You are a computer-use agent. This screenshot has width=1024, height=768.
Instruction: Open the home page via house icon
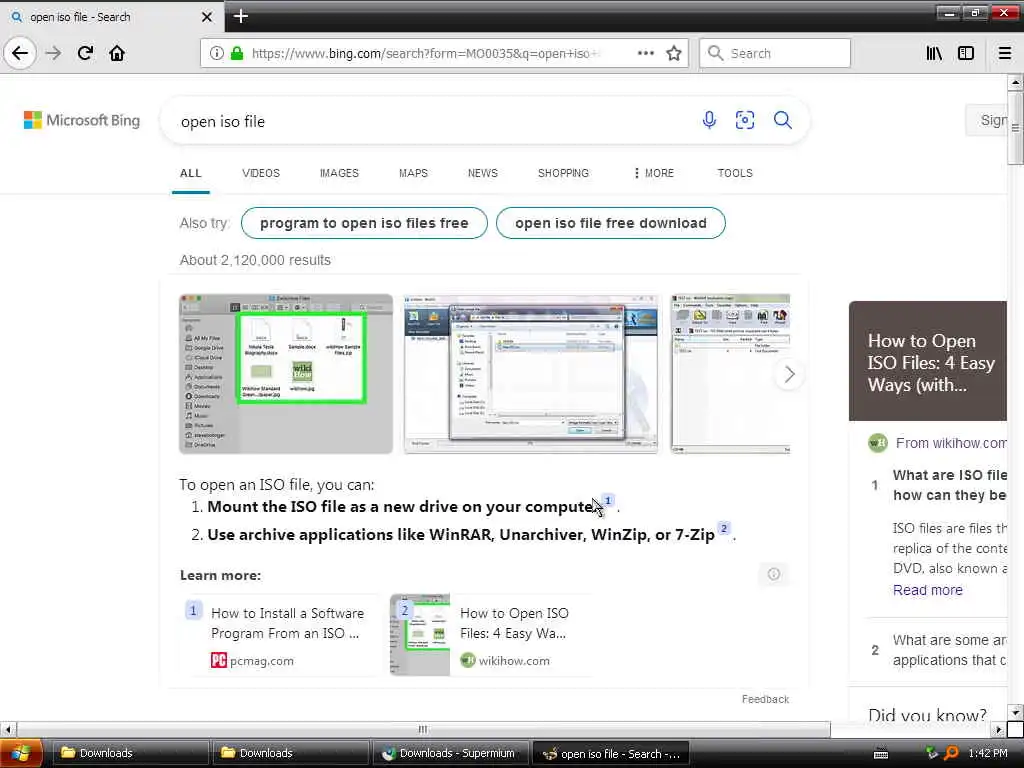(117, 54)
